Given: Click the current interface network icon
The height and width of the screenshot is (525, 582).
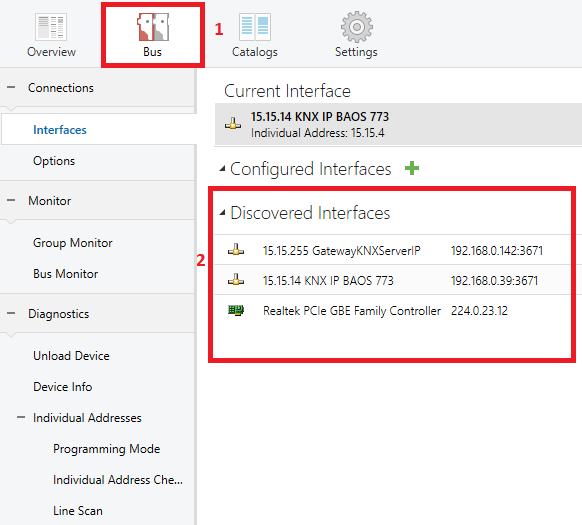Looking at the screenshot, I should [x=233, y=124].
